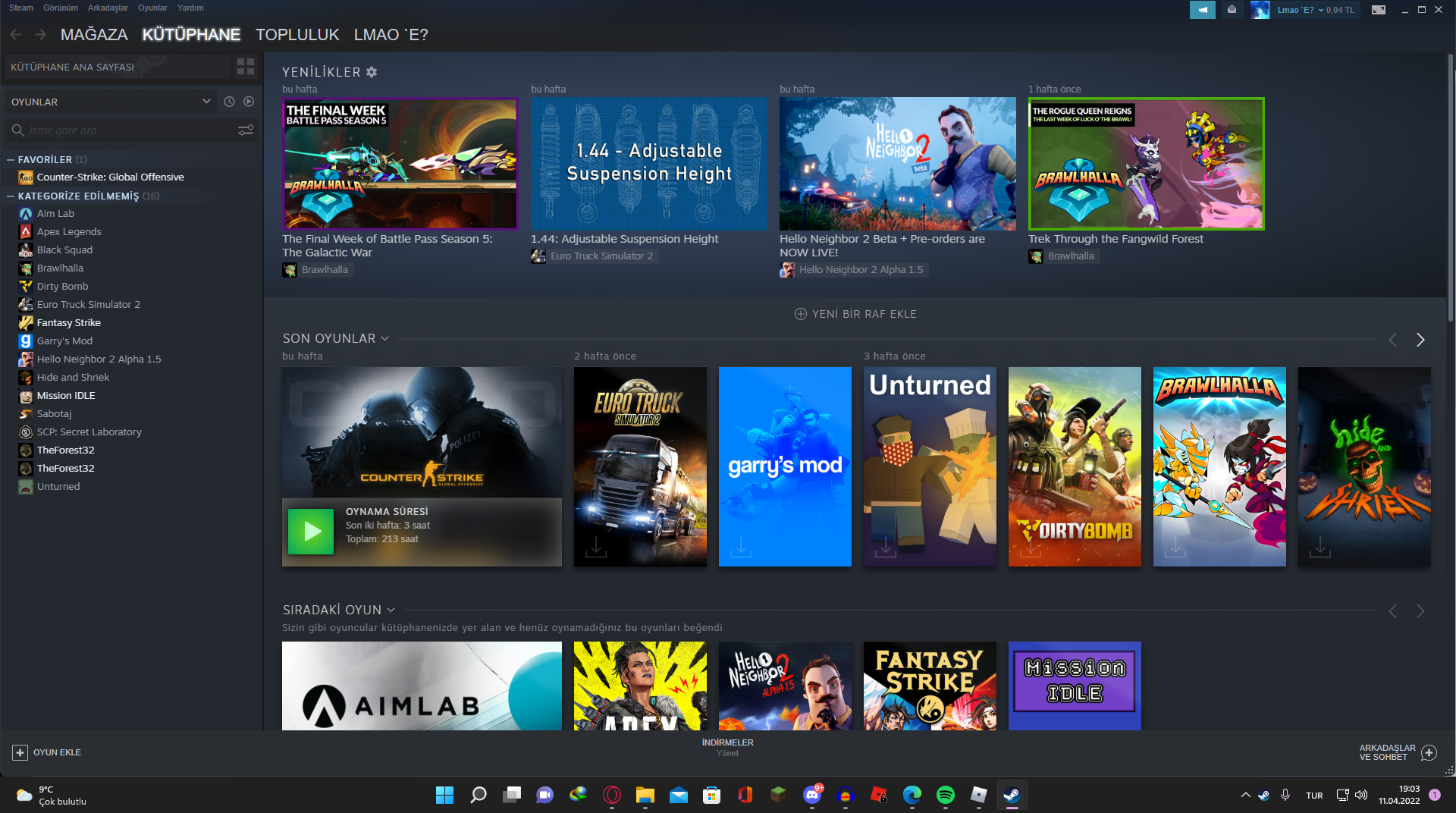Click Yeni Bir Raf Ekle button

point(855,314)
